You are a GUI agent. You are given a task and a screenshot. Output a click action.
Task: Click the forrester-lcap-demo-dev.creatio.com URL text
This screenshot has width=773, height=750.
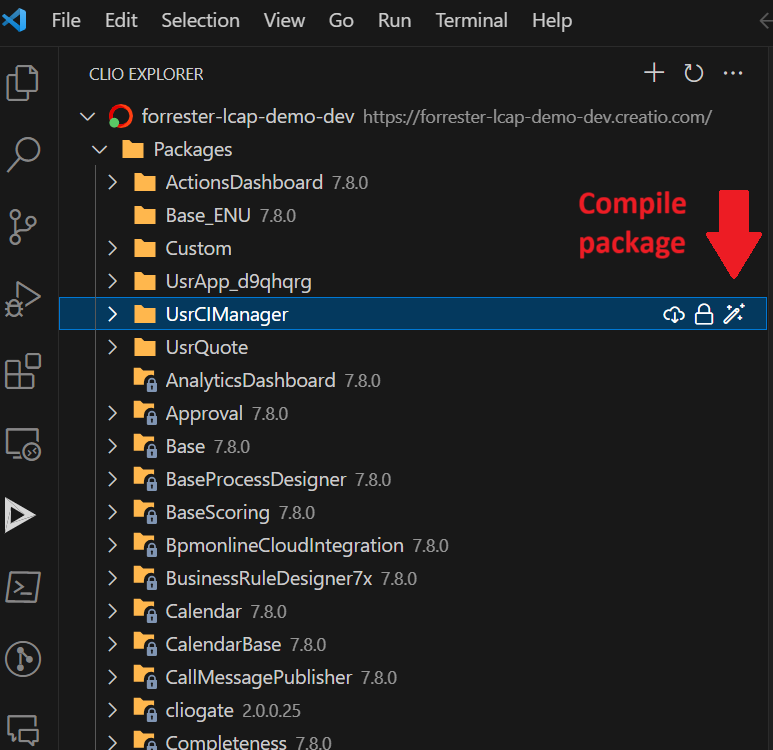pyautogui.click(x=537, y=117)
